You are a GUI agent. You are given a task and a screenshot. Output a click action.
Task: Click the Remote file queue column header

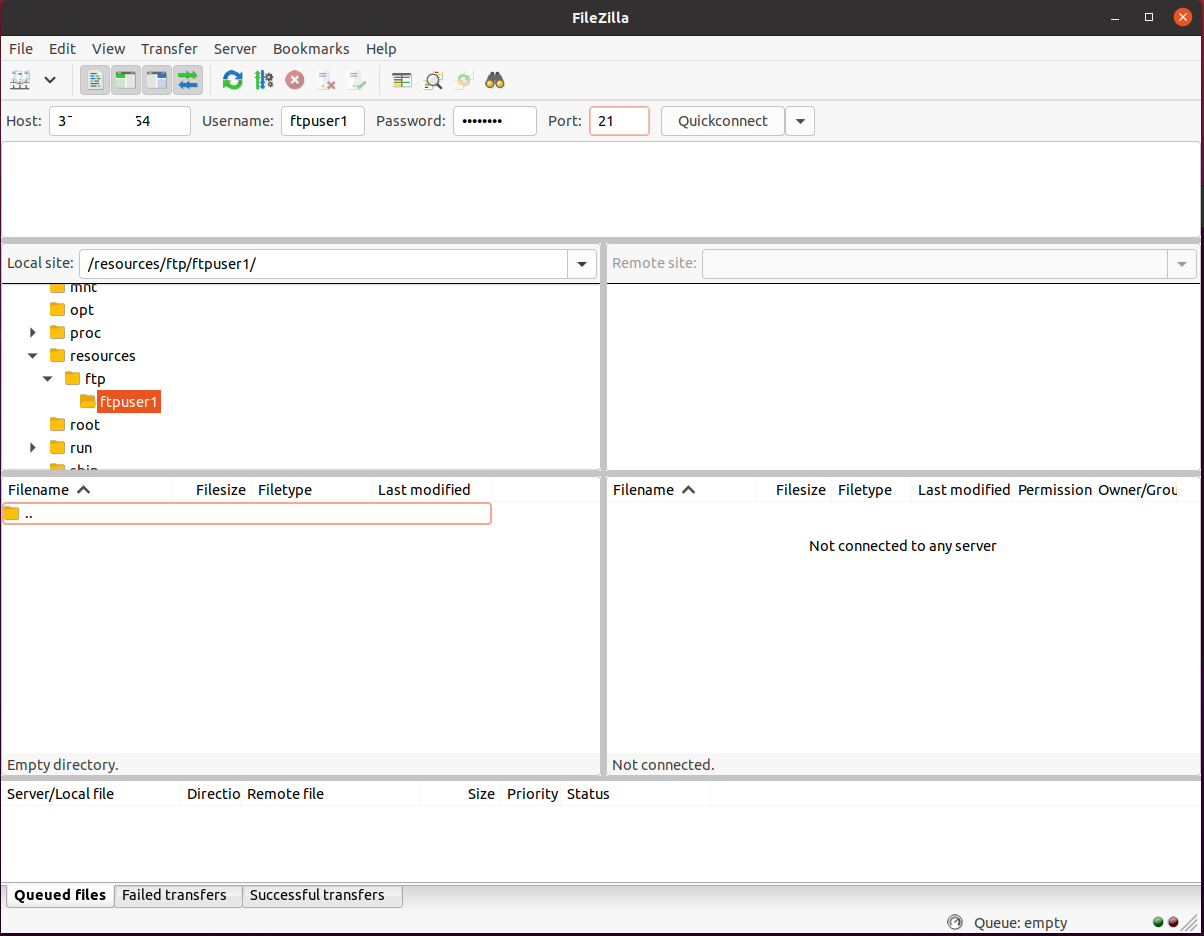click(x=331, y=794)
